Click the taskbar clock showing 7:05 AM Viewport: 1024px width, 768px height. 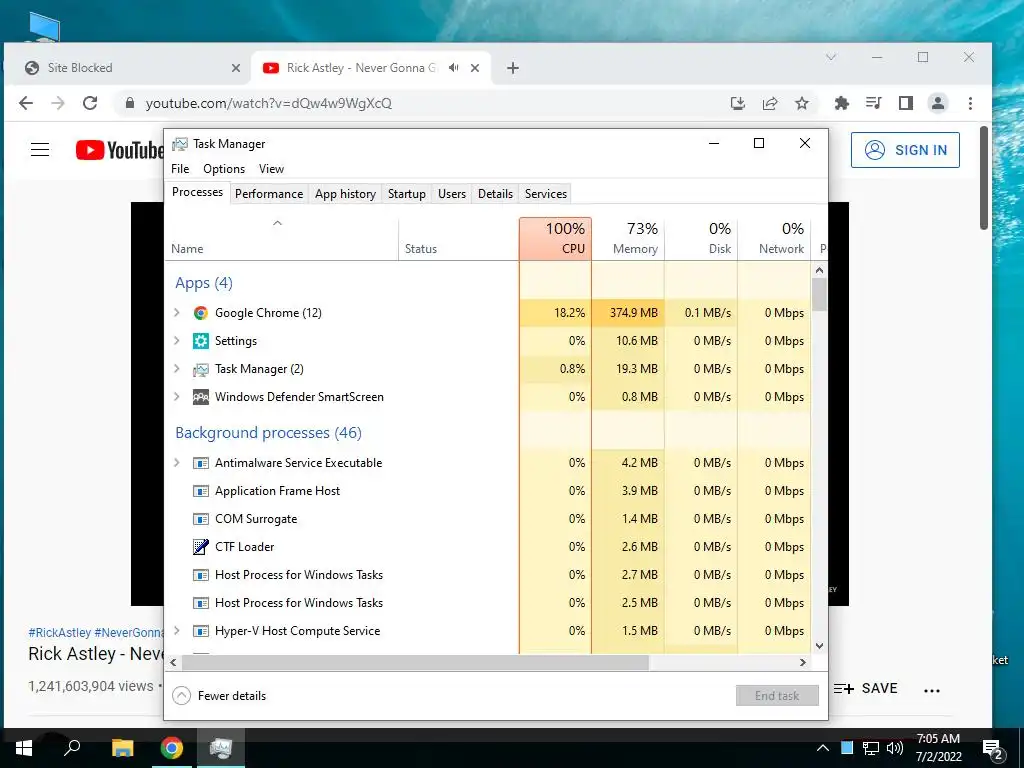(x=938, y=748)
